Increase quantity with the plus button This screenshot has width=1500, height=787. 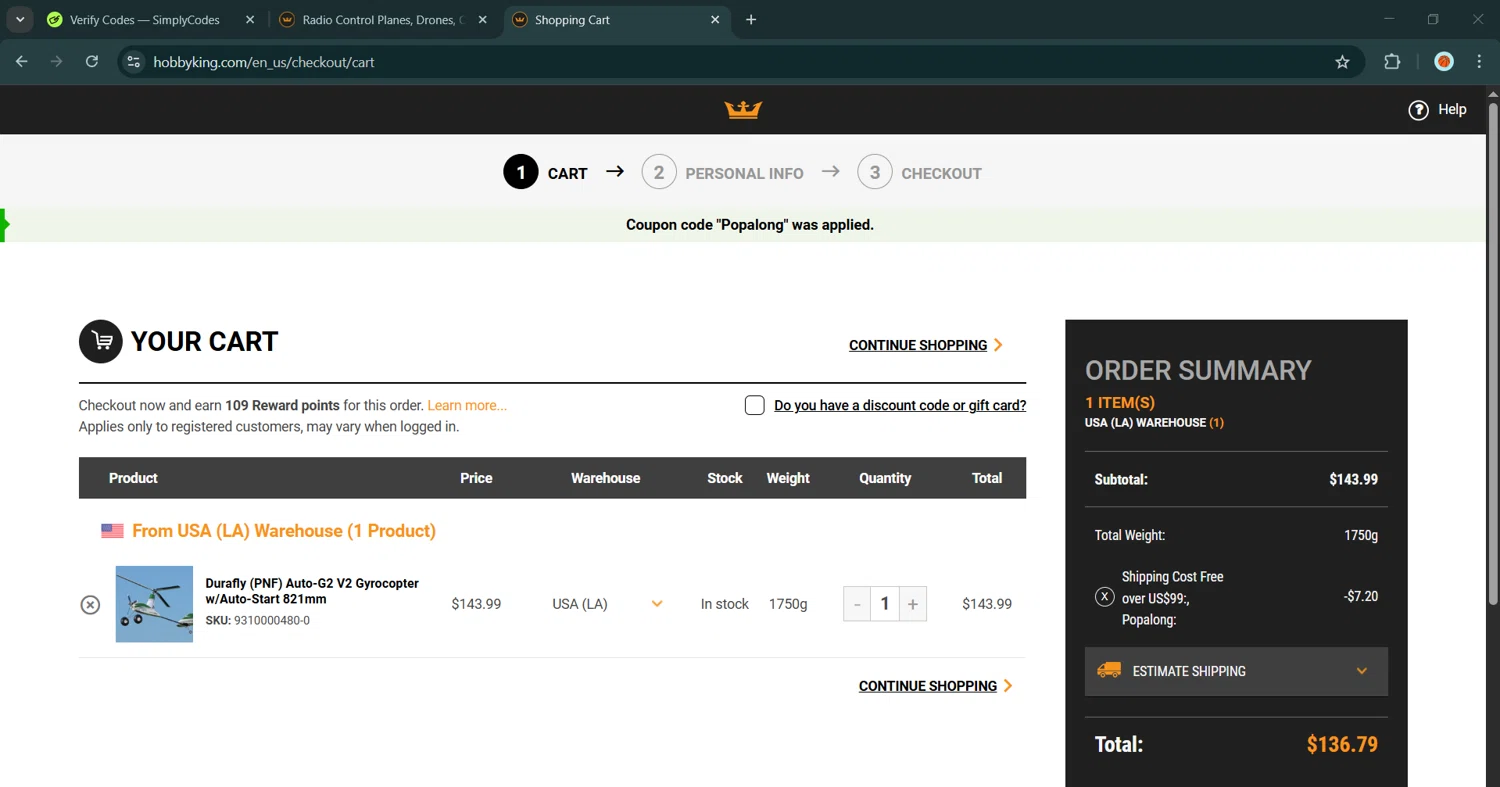(x=913, y=604)
